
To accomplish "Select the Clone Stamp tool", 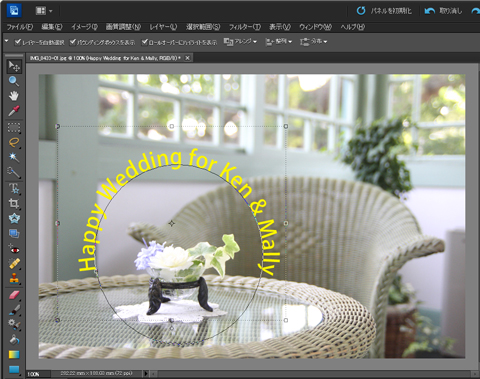I will 14,278.
